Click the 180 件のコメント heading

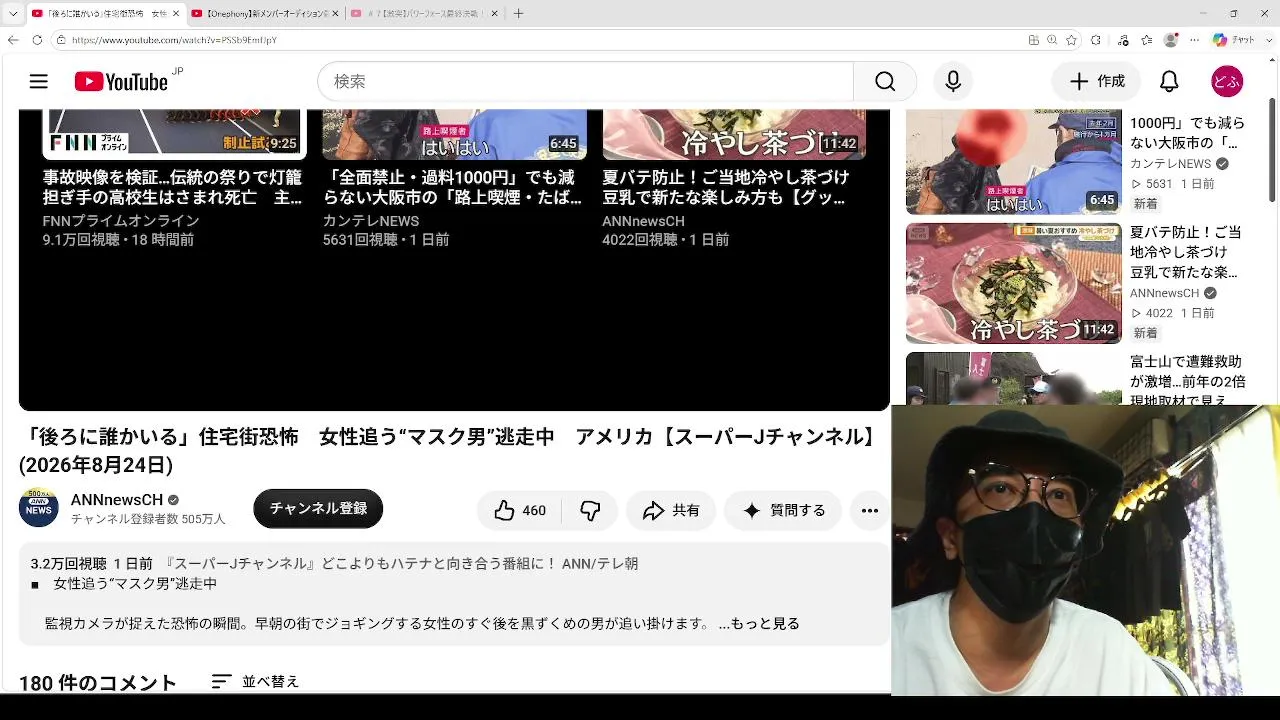(x=98, y=683)
